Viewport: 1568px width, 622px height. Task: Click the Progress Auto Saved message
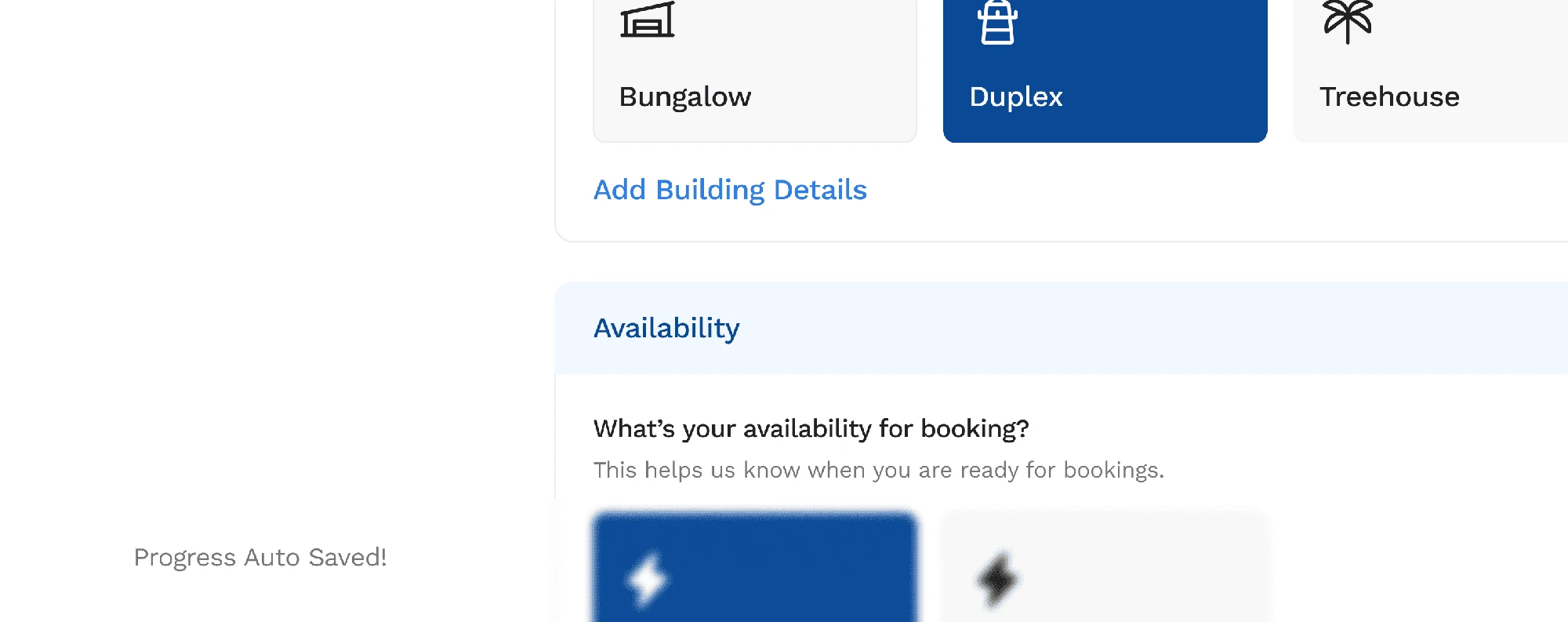(x=260, y=557)
